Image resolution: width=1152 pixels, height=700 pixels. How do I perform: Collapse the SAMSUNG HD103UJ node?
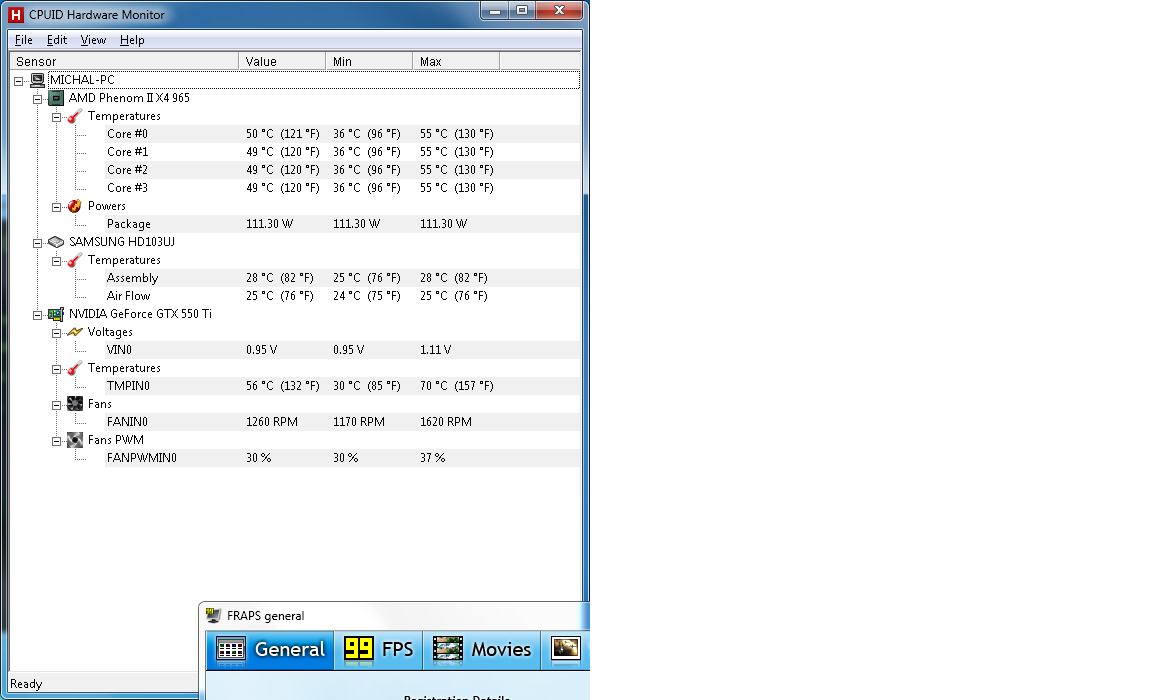[x=37, y=243]
